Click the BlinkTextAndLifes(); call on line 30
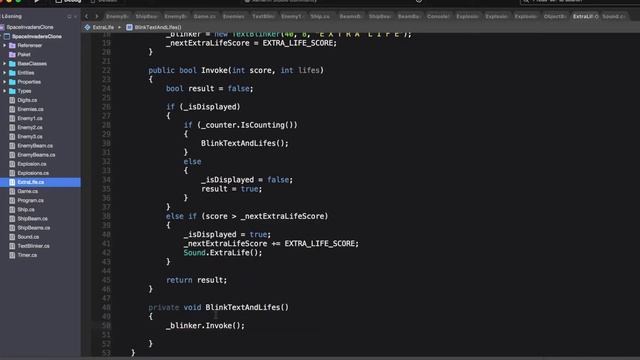640x360 pixels. pyautogui.click(x=244, y=143)
